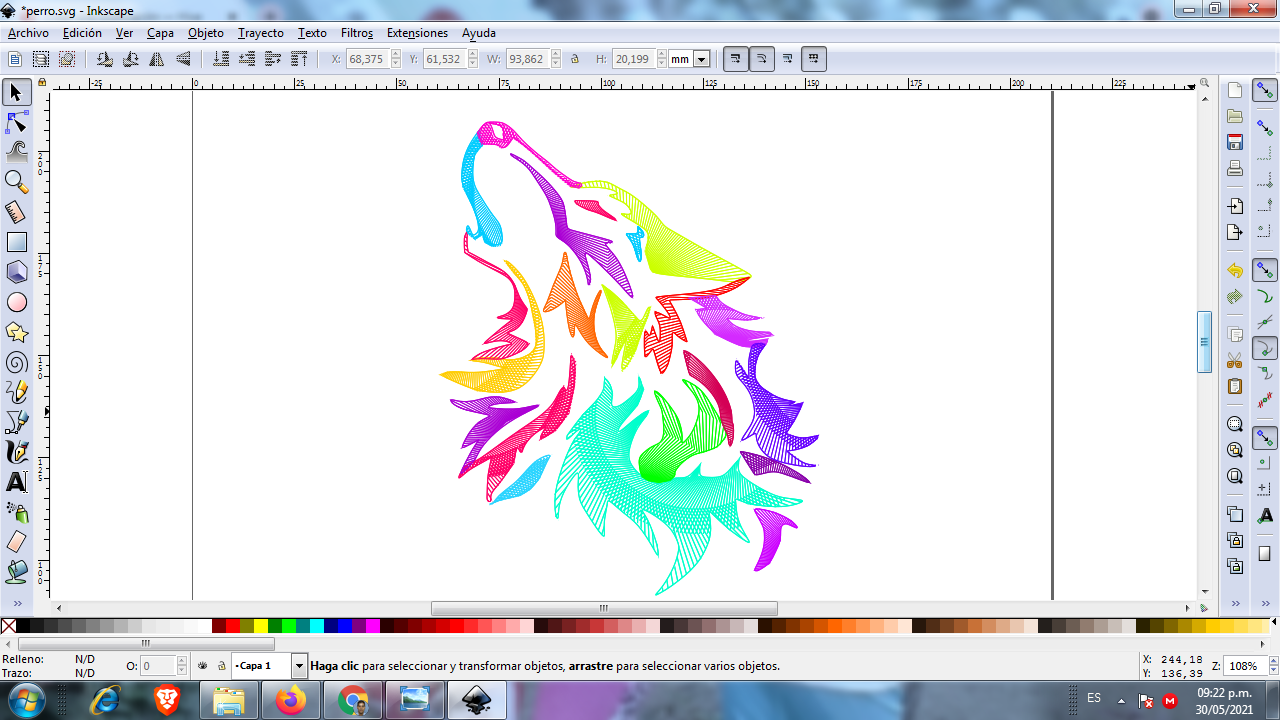Expand commands bar overflow chevron

click(1235, 603)
